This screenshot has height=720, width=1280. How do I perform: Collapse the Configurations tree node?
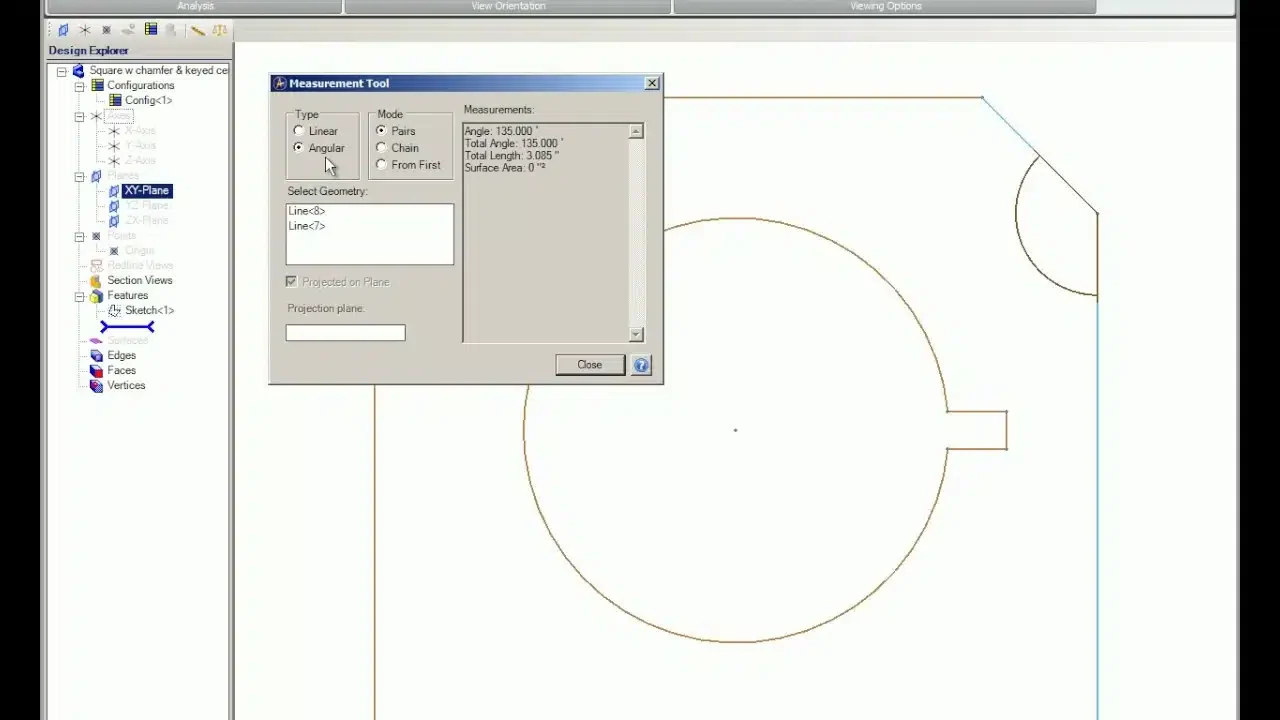[80, 86]
